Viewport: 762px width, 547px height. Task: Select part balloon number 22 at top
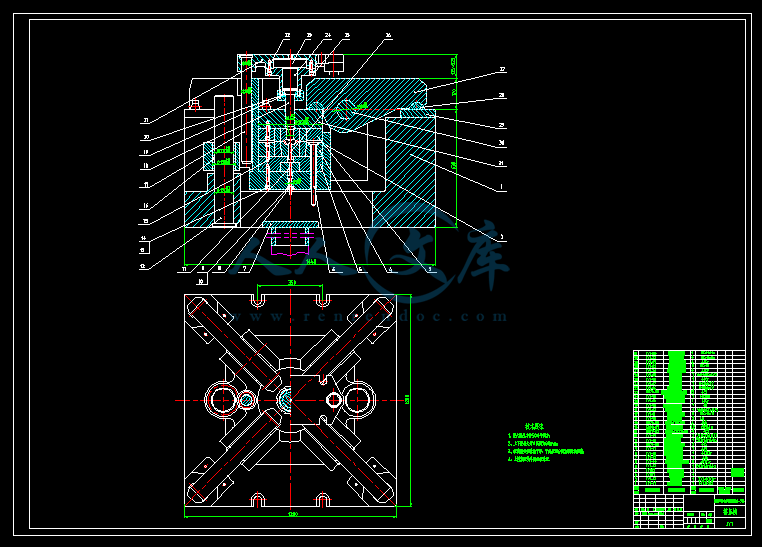pos(287,35)
